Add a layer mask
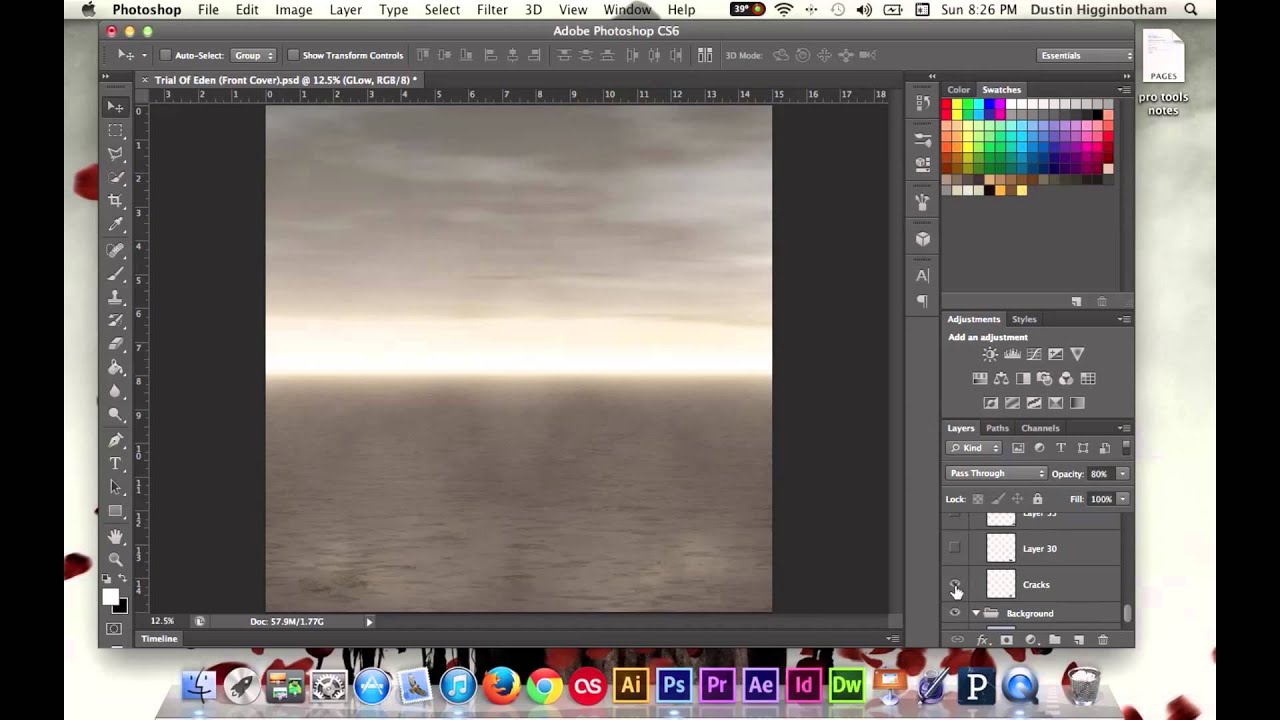The image size is (1280, 720). click(x=1007, y=640)
